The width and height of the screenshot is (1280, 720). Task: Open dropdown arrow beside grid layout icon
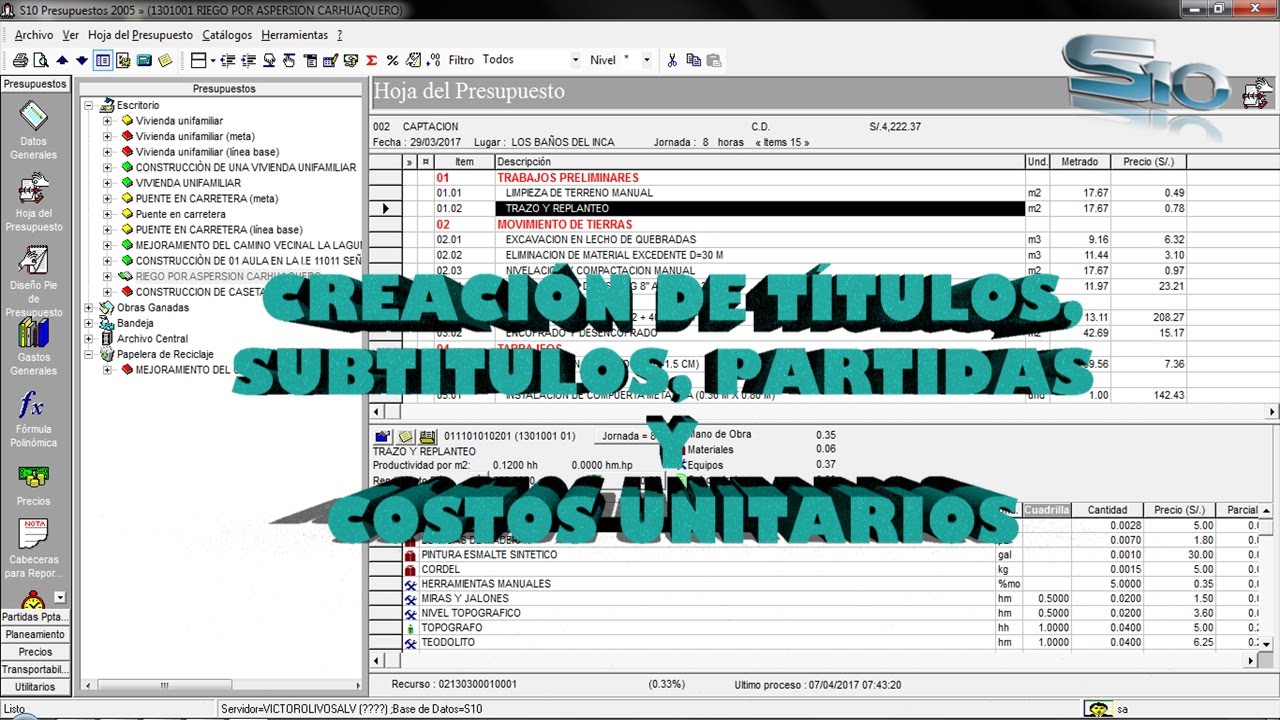tap(215, 60)
